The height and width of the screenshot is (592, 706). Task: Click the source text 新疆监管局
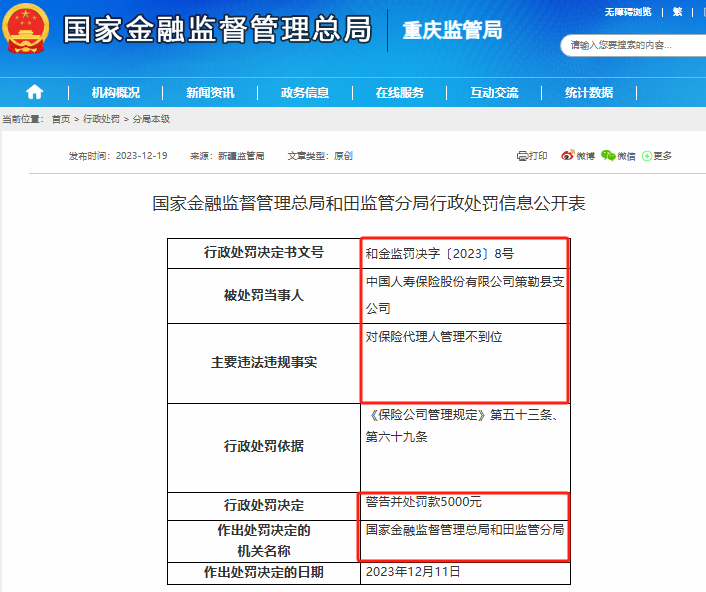click(x=241, y=156)
